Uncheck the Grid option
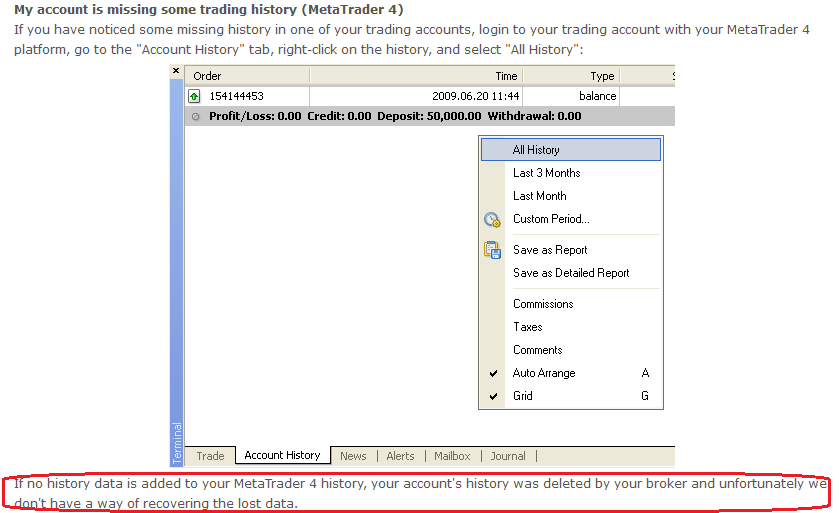This screenshot has width=839, height=513. coord(571,396)
